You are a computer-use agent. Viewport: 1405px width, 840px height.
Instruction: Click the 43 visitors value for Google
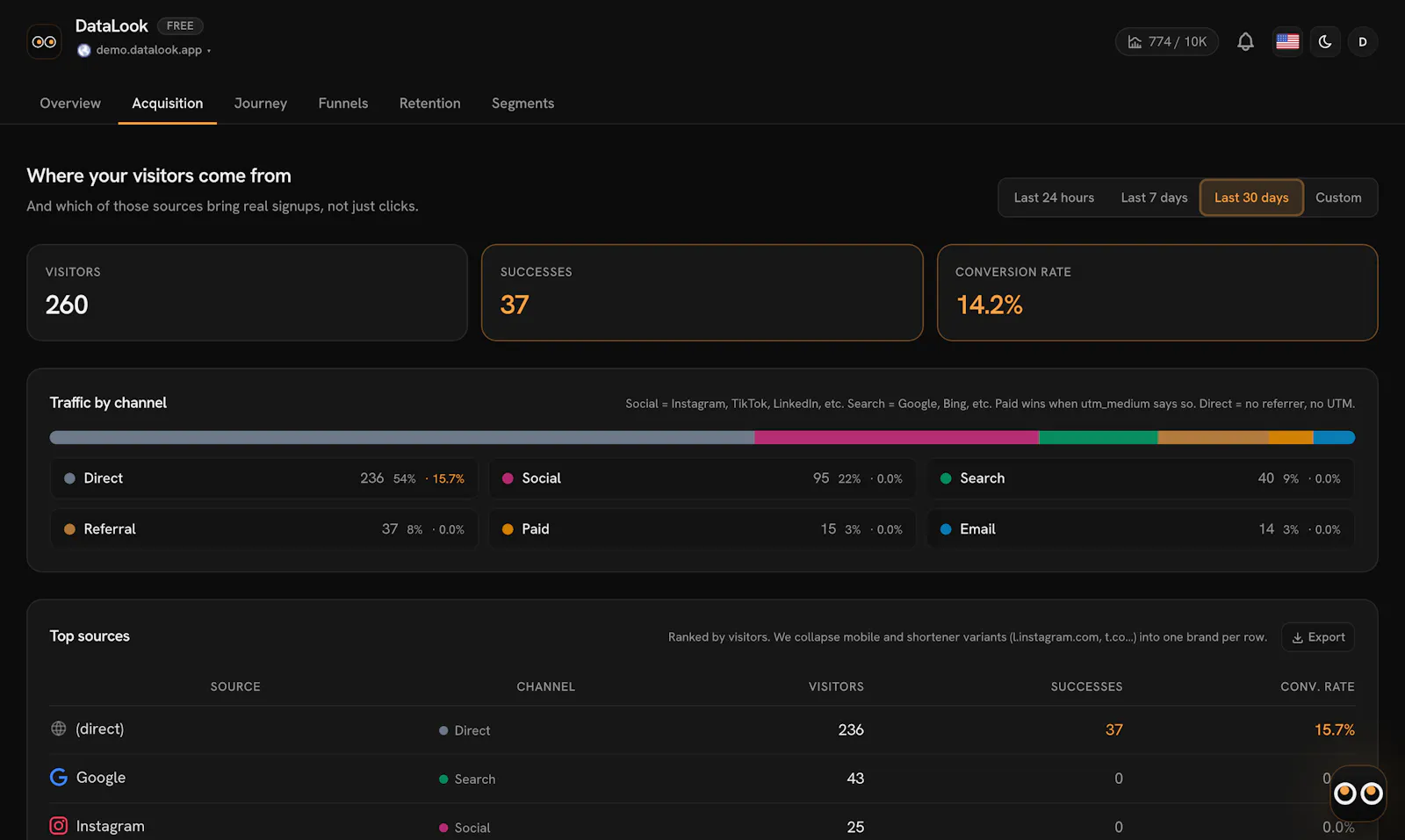point(855,779)
